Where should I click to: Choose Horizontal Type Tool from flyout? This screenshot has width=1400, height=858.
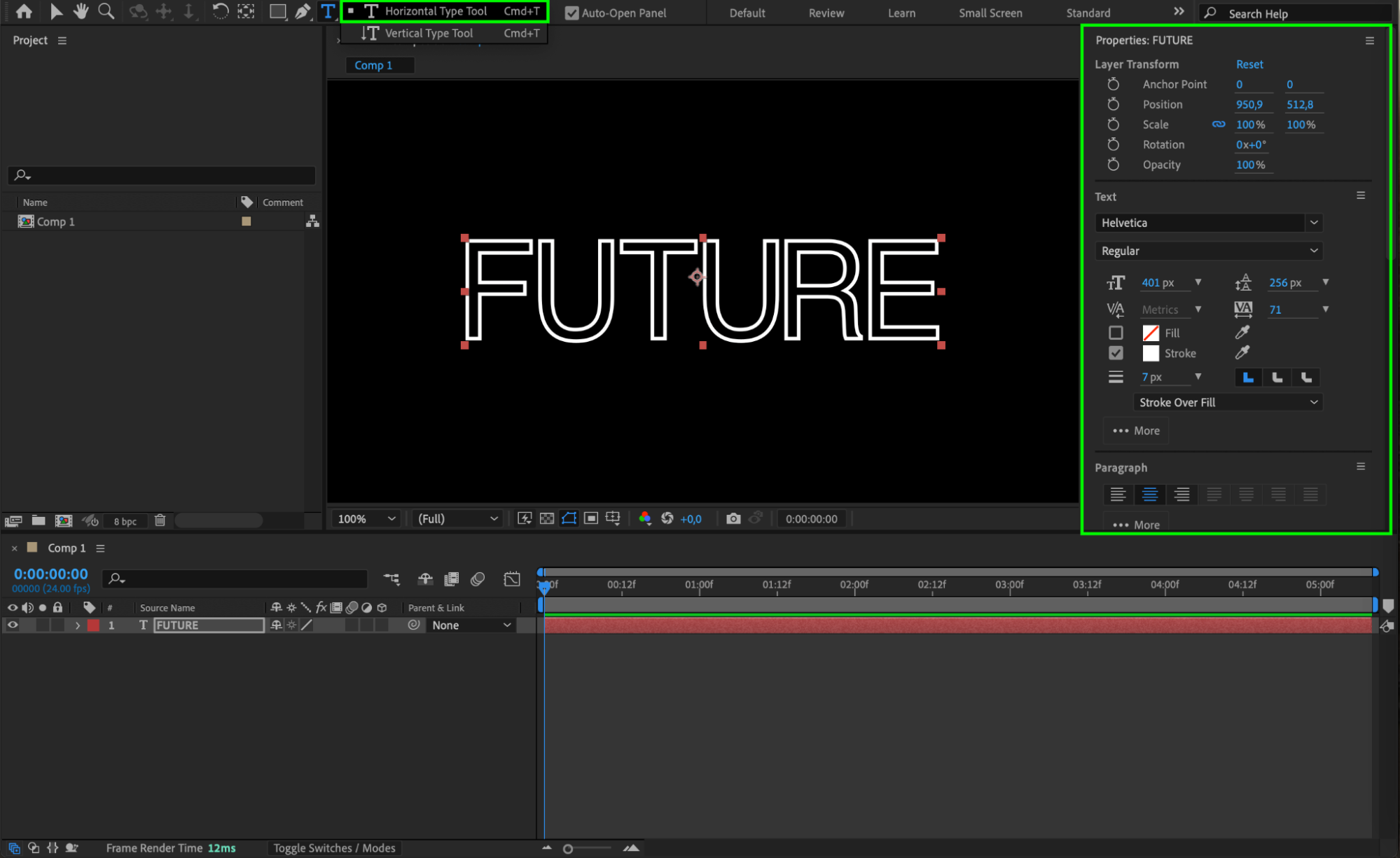[x=444, y=11]
